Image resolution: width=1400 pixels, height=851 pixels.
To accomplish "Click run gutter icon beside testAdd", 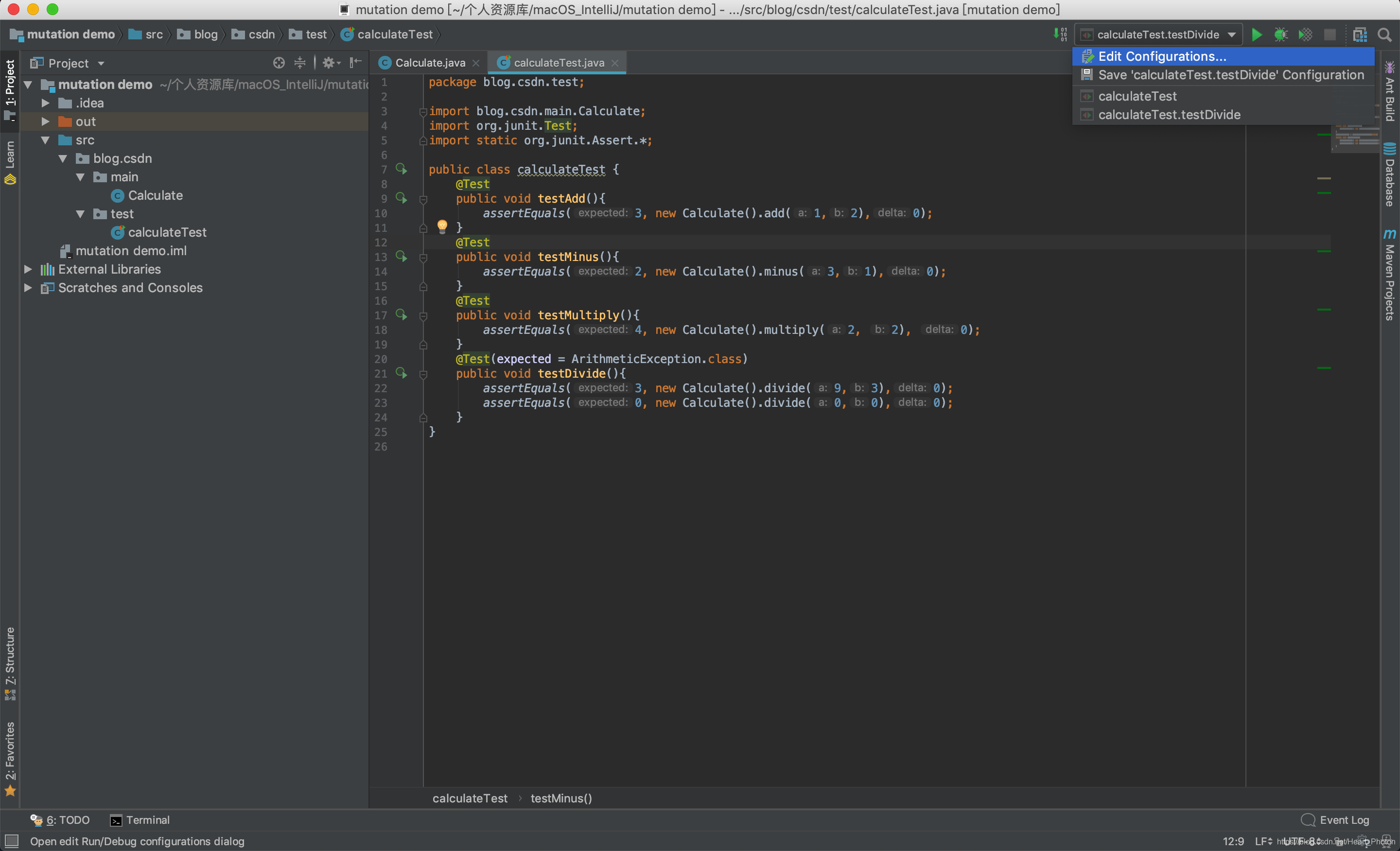I will click(401, 198).
